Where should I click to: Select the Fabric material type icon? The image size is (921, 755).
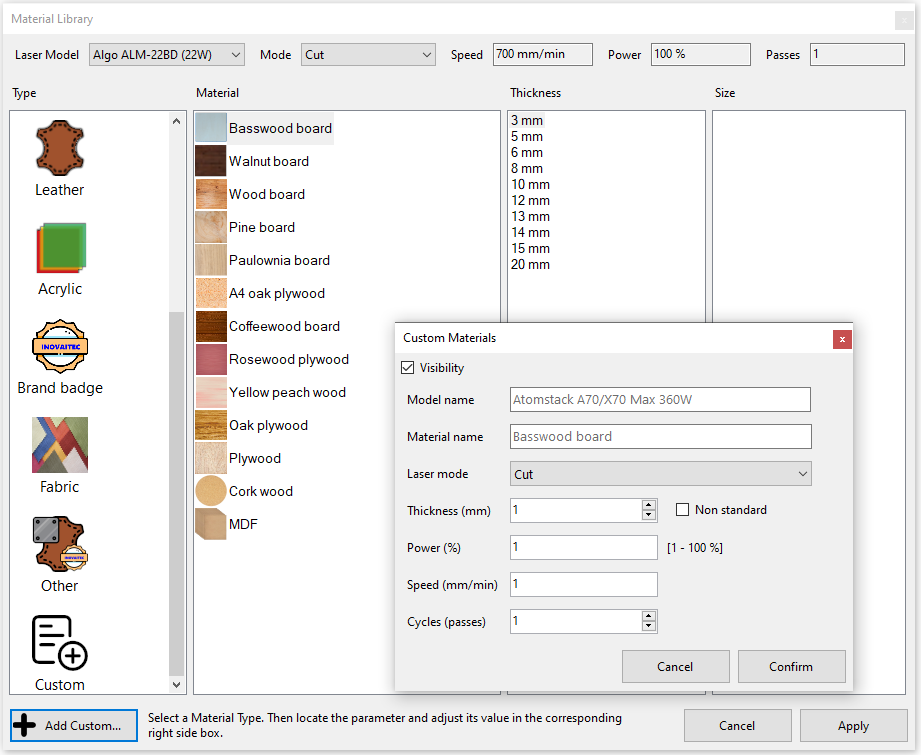coord(60,445)
